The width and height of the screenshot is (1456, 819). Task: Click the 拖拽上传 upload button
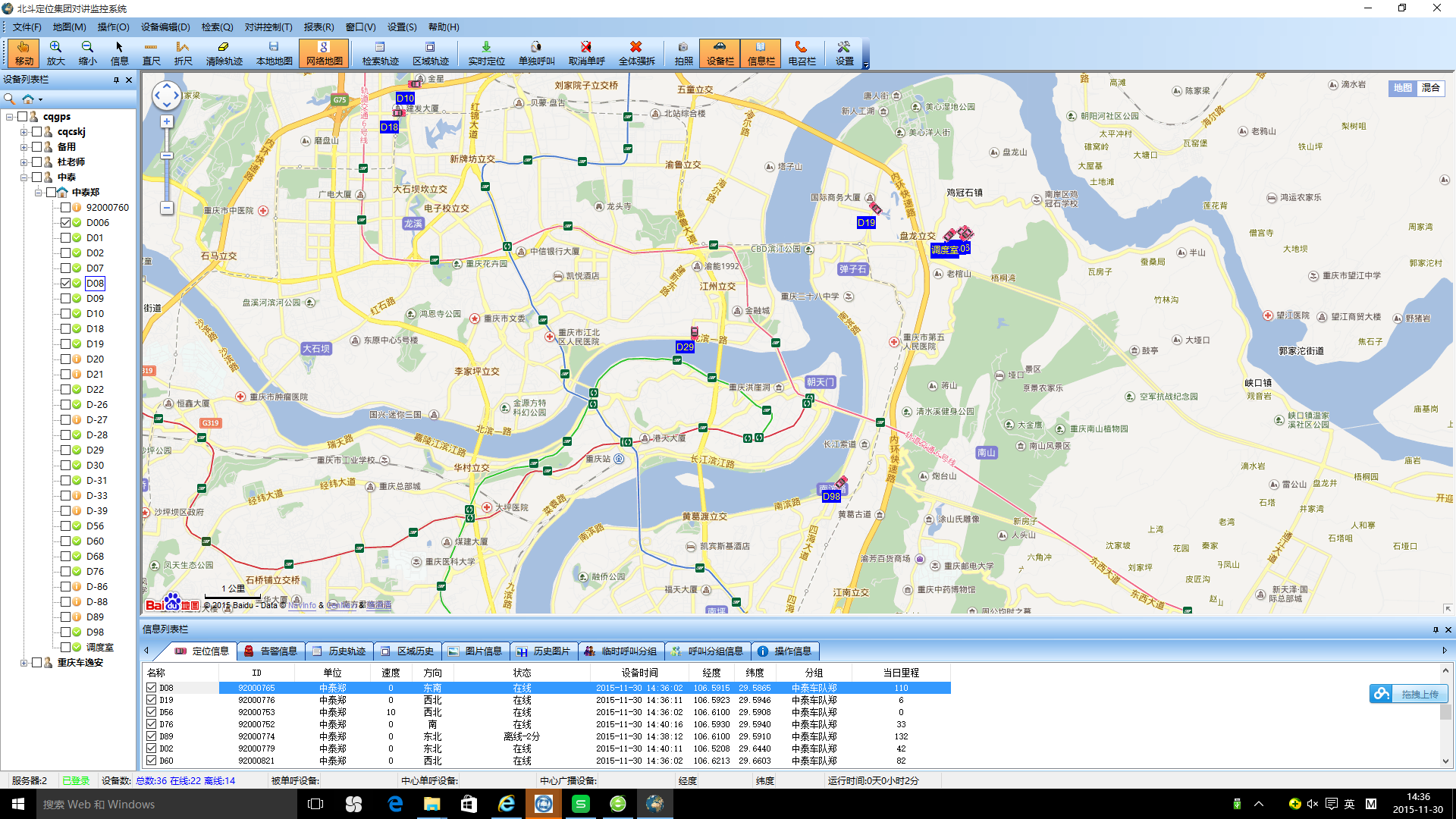(x=1409, y=694)
